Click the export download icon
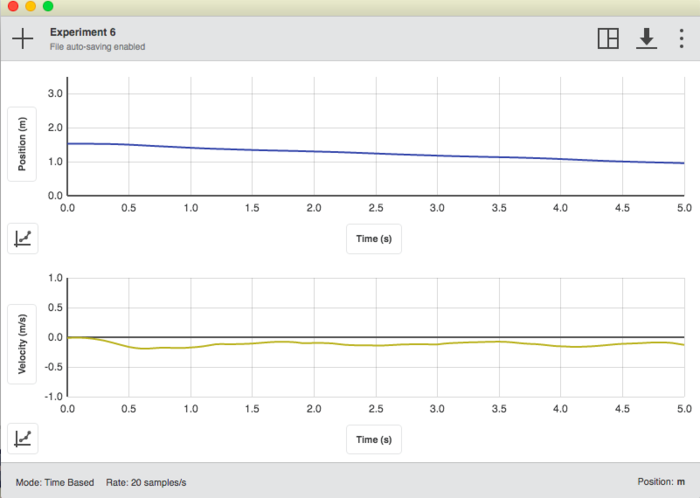Viewport: 700px width, 498px height. tap(646, 39)
